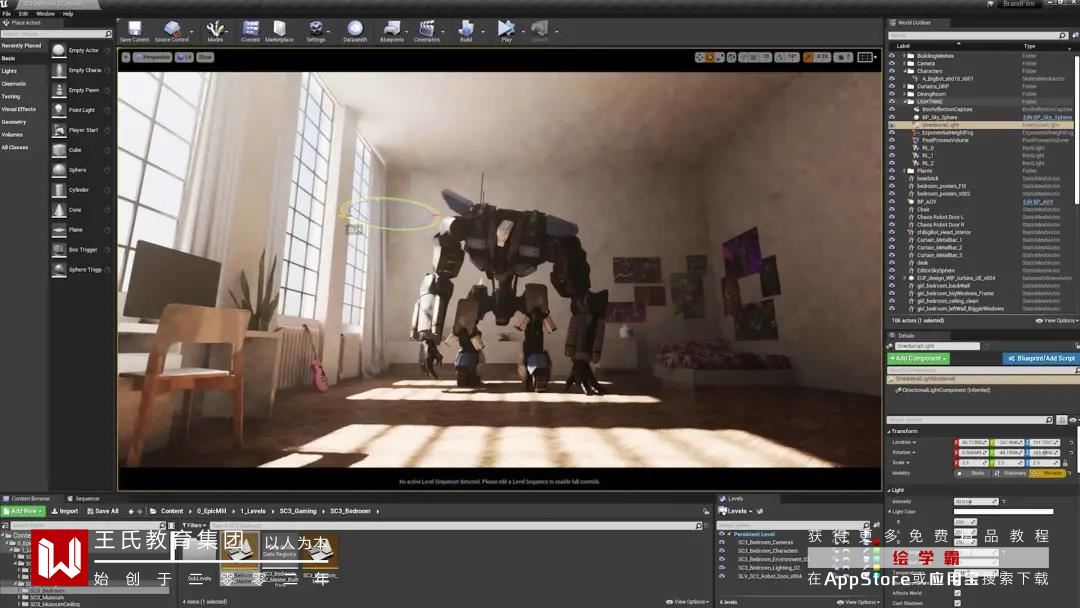This screenshot has width=1080, height=608.
Task: Click the Blueprint/Add Script button
Action: point(1040,358)
